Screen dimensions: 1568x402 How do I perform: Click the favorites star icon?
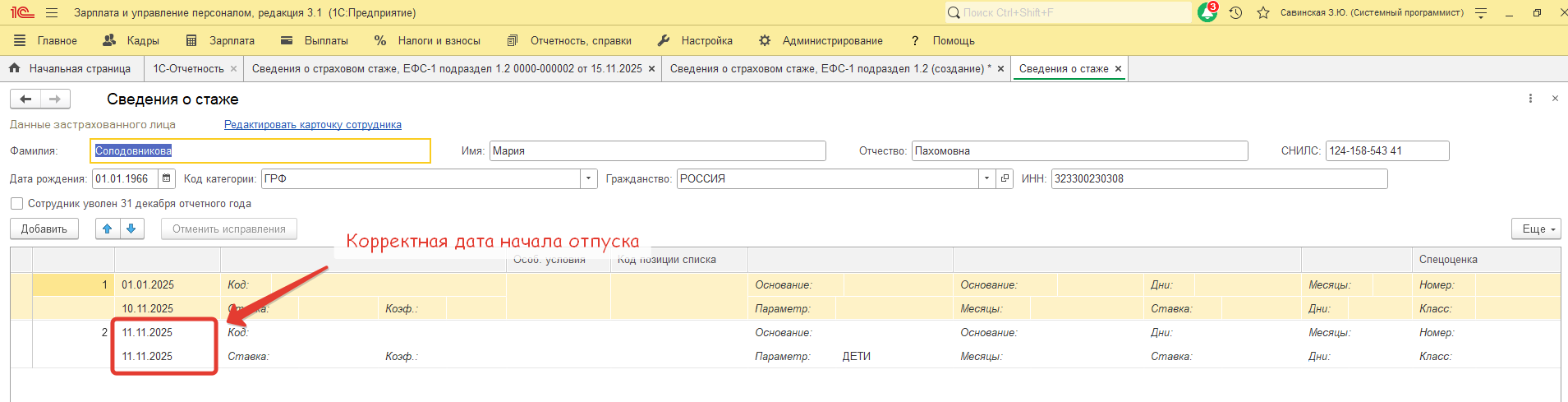(1263, 13)
